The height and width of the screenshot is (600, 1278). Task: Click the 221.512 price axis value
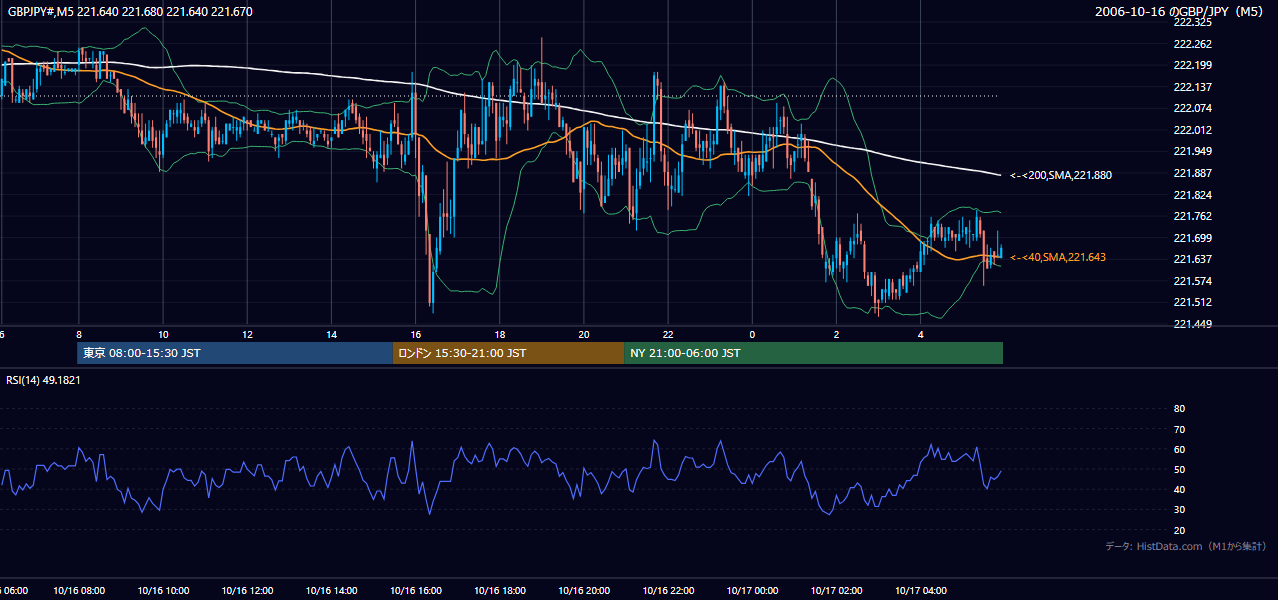(1192, 302)
